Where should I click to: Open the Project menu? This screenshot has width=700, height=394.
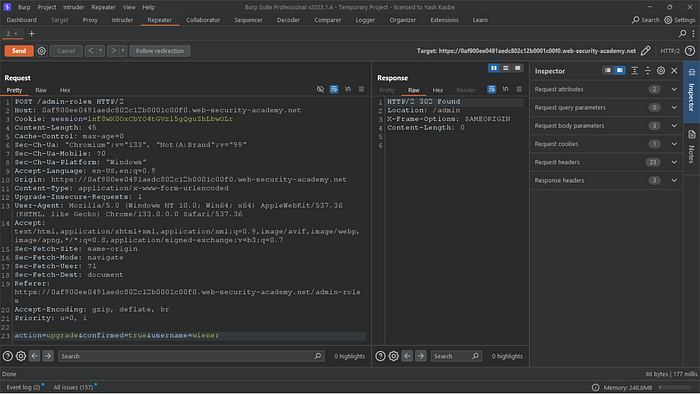46,7
